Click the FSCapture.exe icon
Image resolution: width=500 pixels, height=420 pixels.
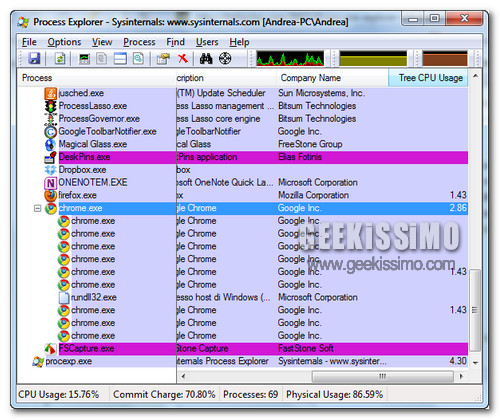[50, 349]
